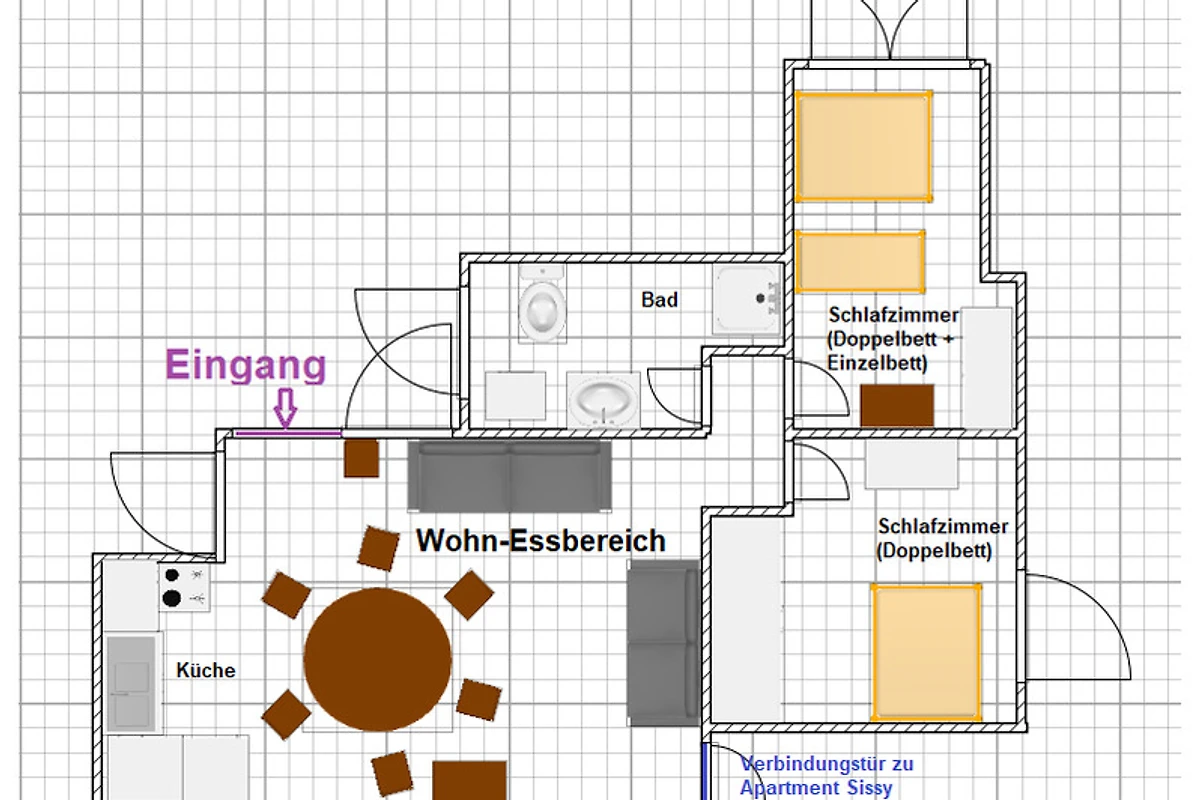
Task: Click long white wardrobe in lower Schlafzimmer
Action: click(747, 621)
